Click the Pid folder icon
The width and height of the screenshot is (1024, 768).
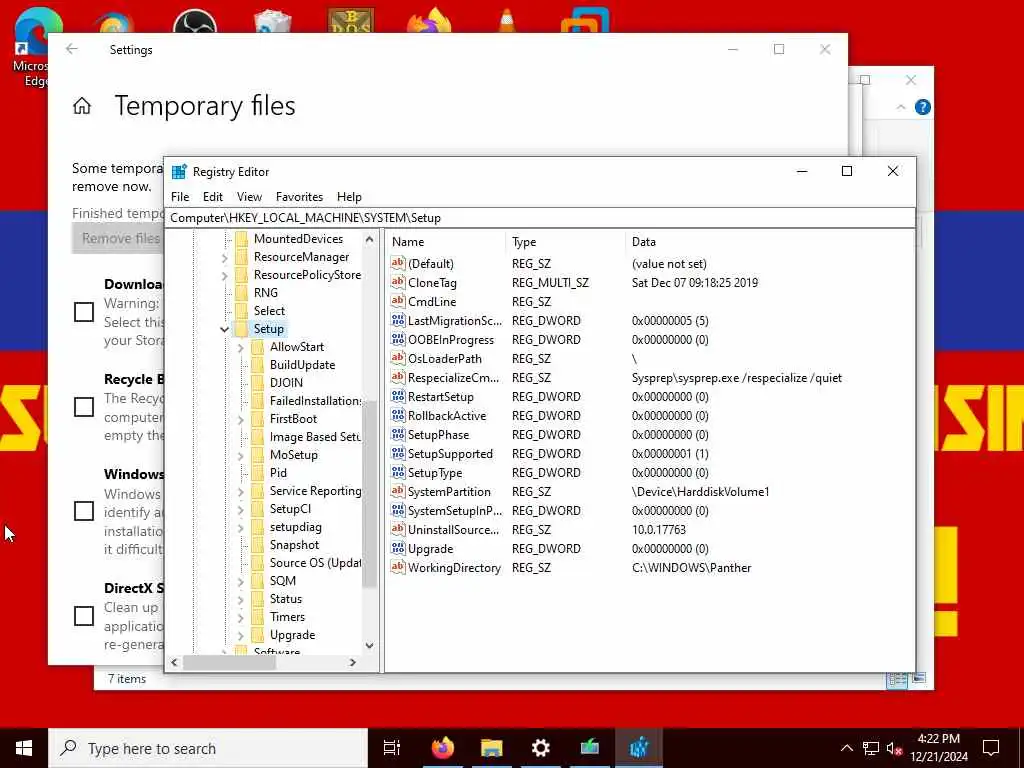257,473
